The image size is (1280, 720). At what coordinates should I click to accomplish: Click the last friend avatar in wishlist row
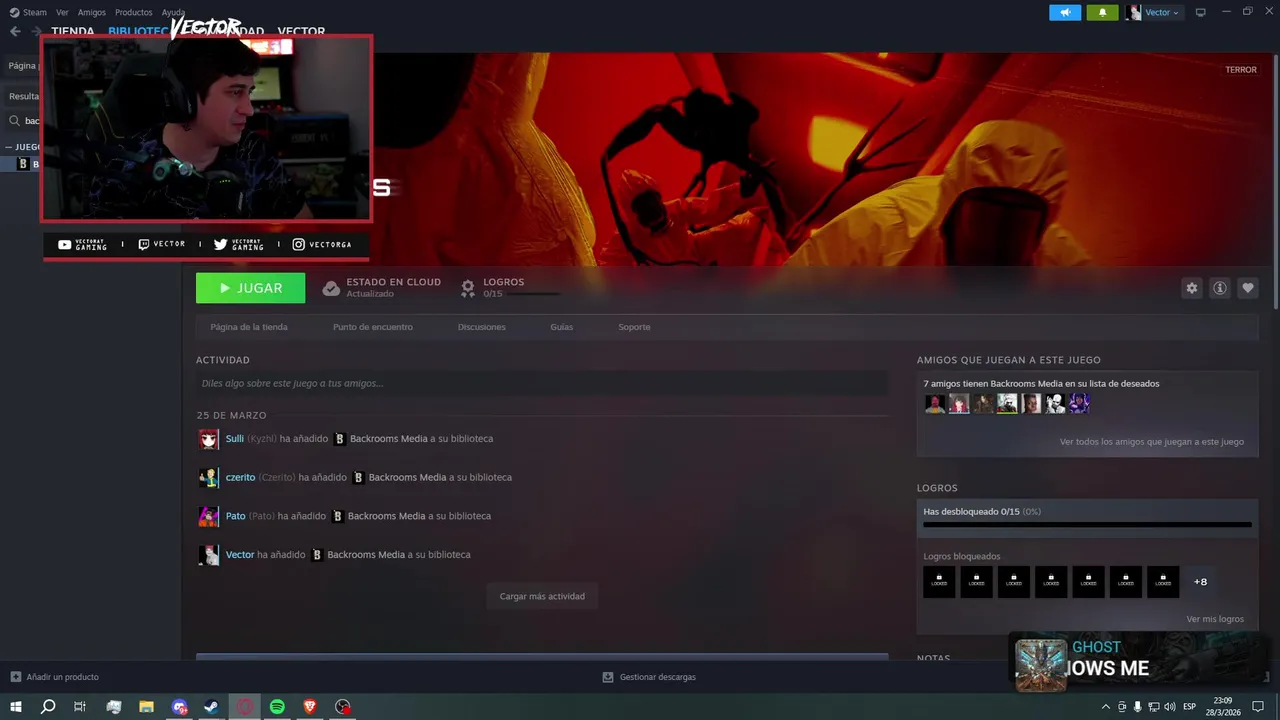pyautogui.click(x=1079, y=403)
